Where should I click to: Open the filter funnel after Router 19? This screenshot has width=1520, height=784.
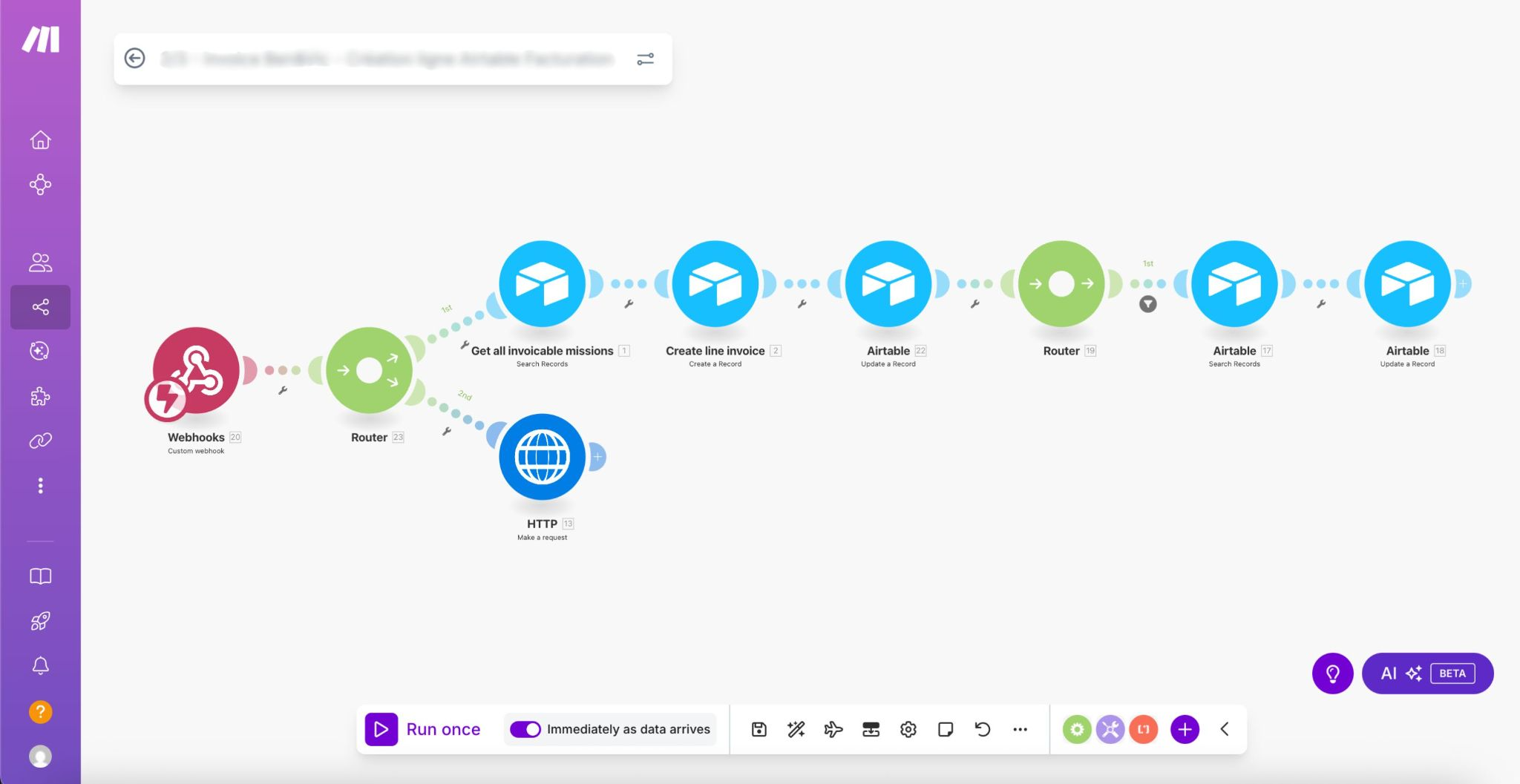click(x=1147, y=303)
